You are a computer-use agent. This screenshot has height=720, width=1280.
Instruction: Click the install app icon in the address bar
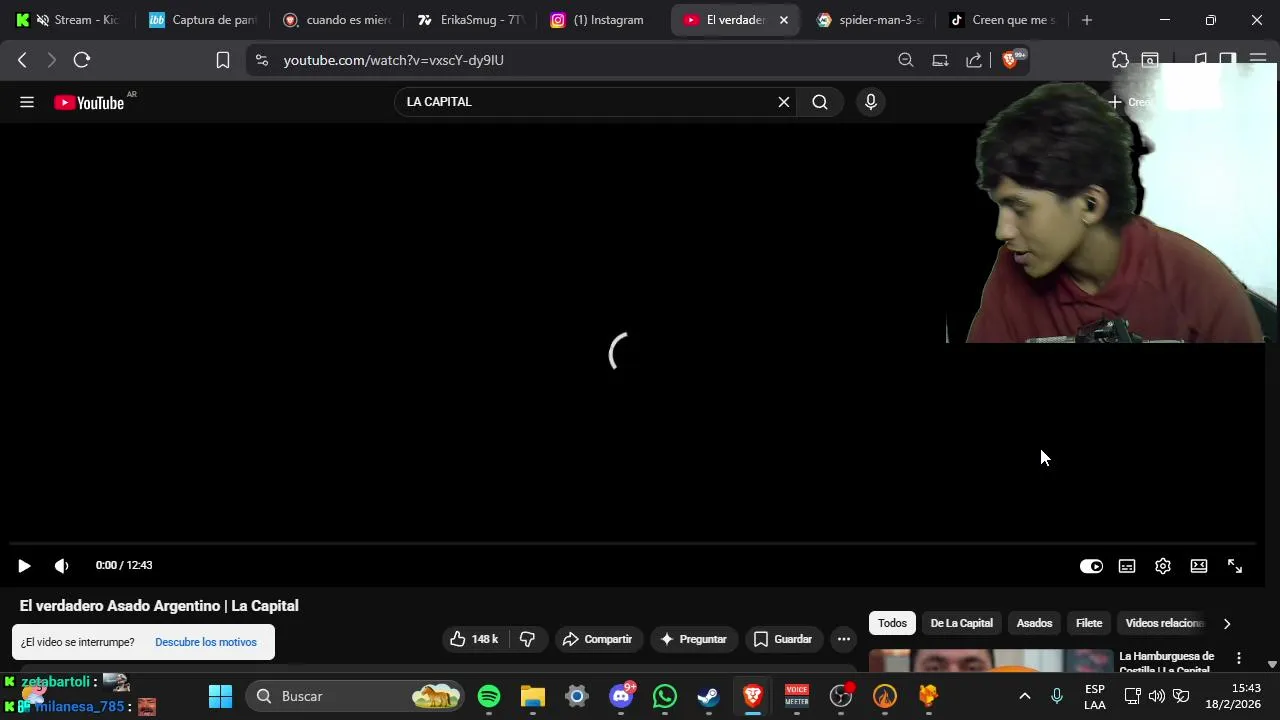[940, 60]
